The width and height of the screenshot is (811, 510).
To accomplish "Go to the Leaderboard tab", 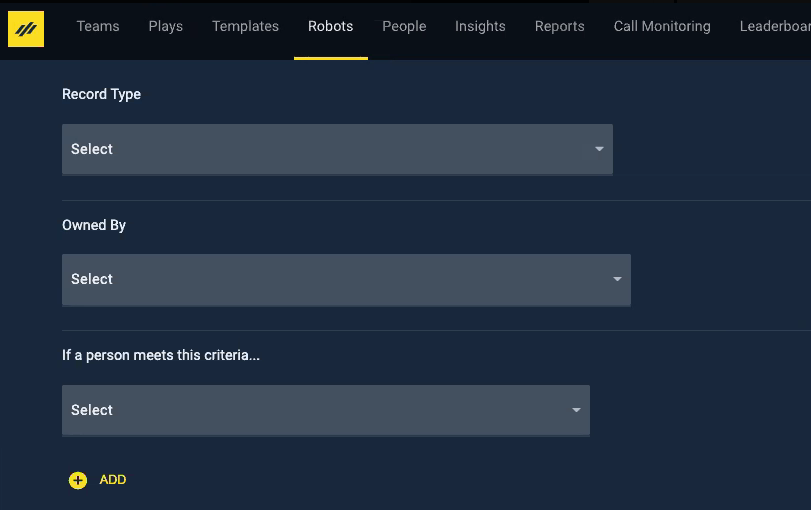I will (x=774, y=26).
